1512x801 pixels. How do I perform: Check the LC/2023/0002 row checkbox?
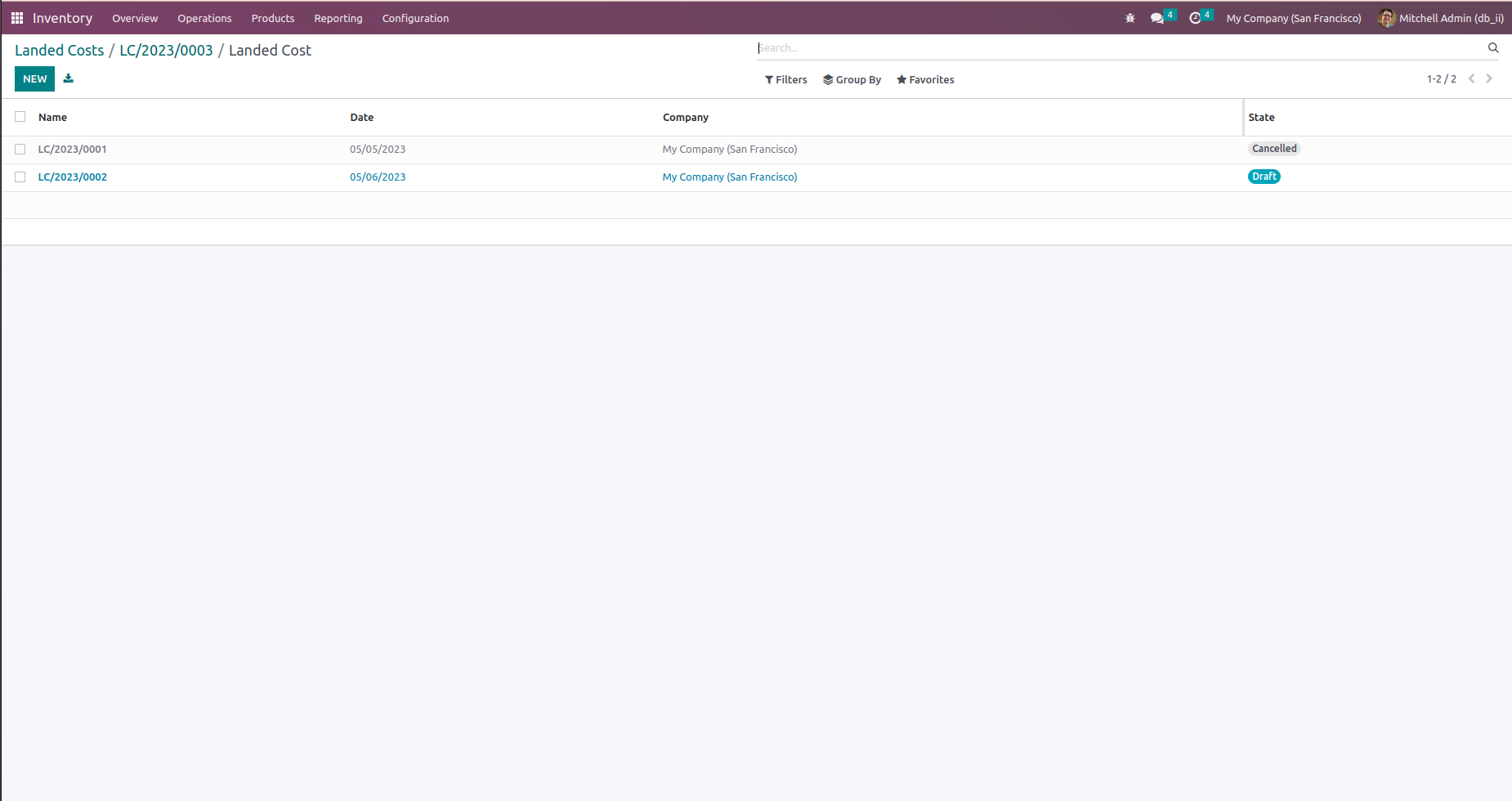tap(20, 177)
